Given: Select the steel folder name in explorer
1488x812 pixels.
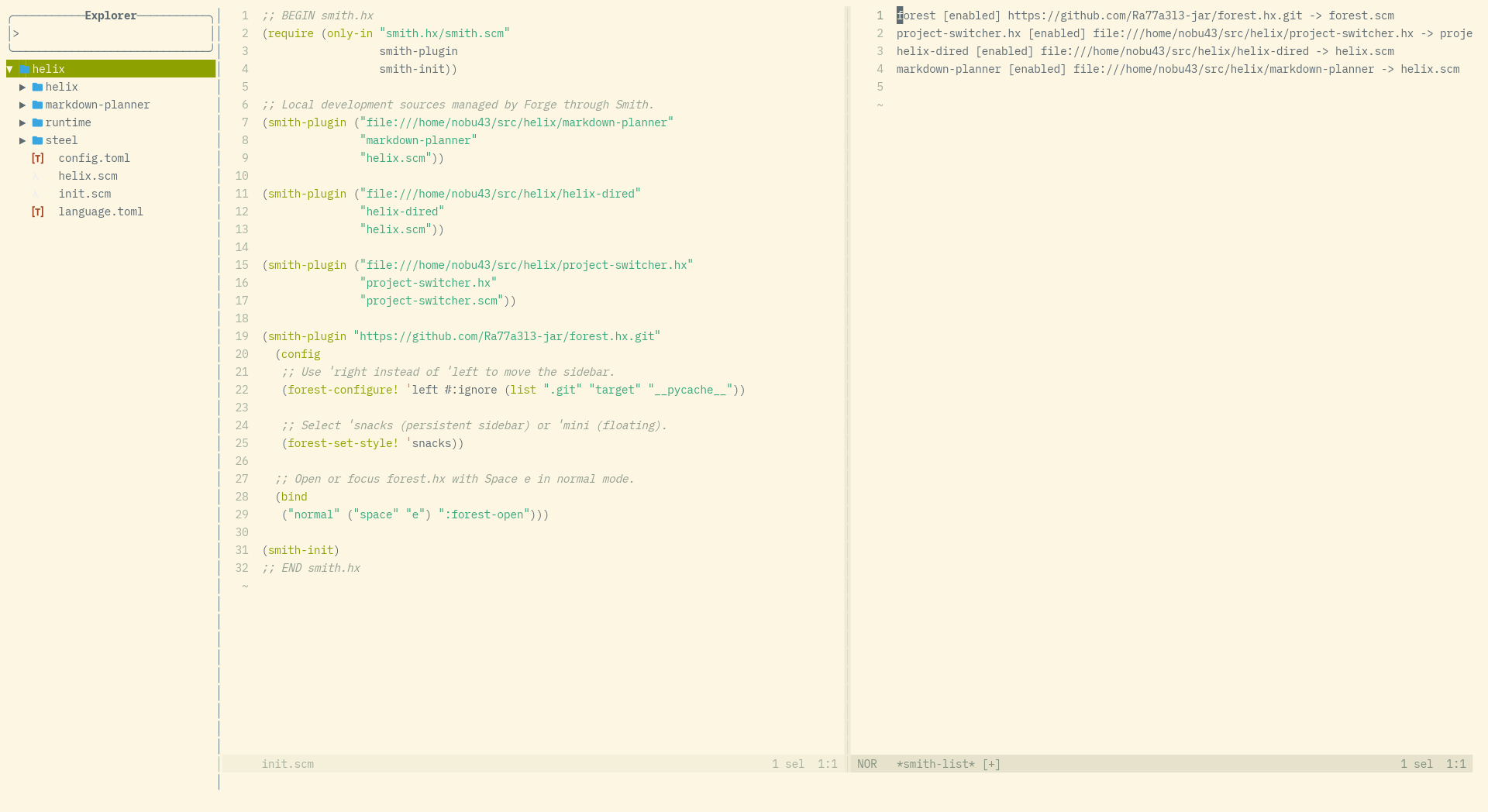Looking at the screenshot, I should (x=61, y=140).
